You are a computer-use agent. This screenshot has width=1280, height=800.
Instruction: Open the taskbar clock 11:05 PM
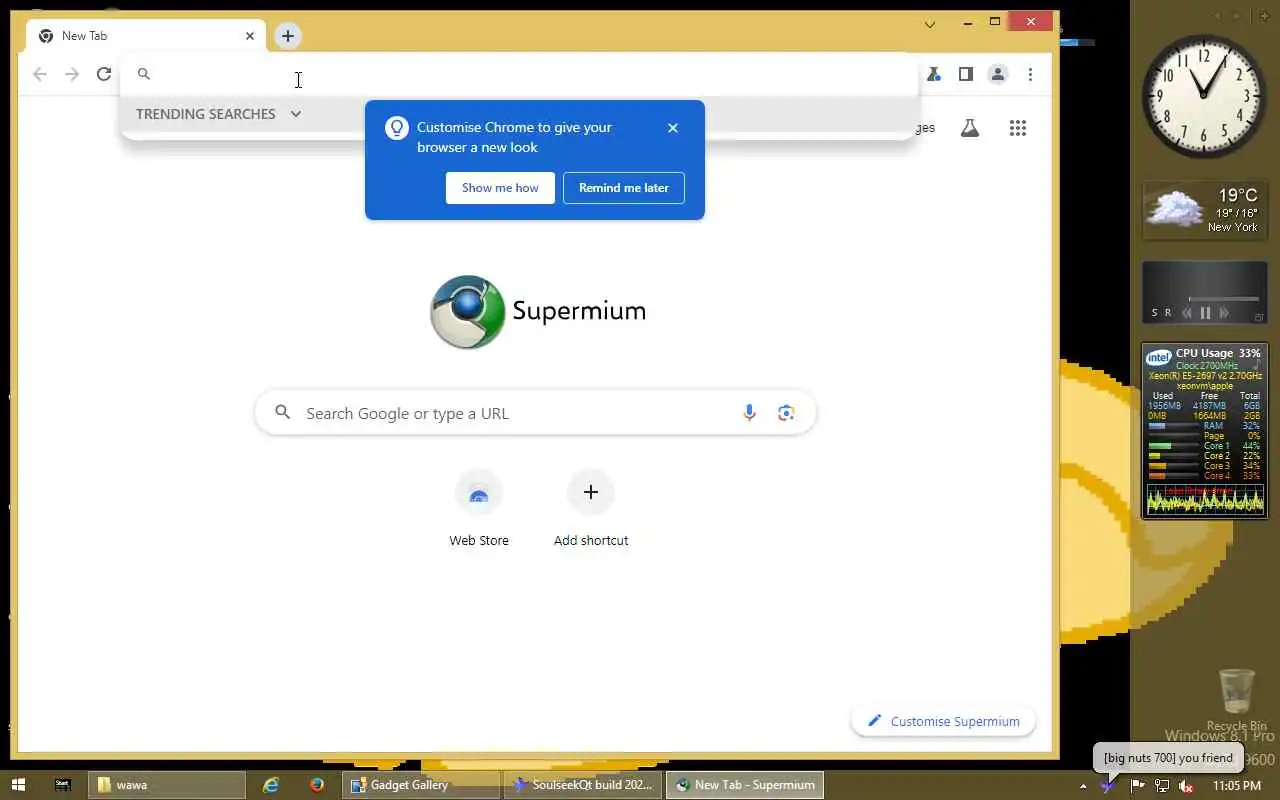click(x=1237, y=786)
